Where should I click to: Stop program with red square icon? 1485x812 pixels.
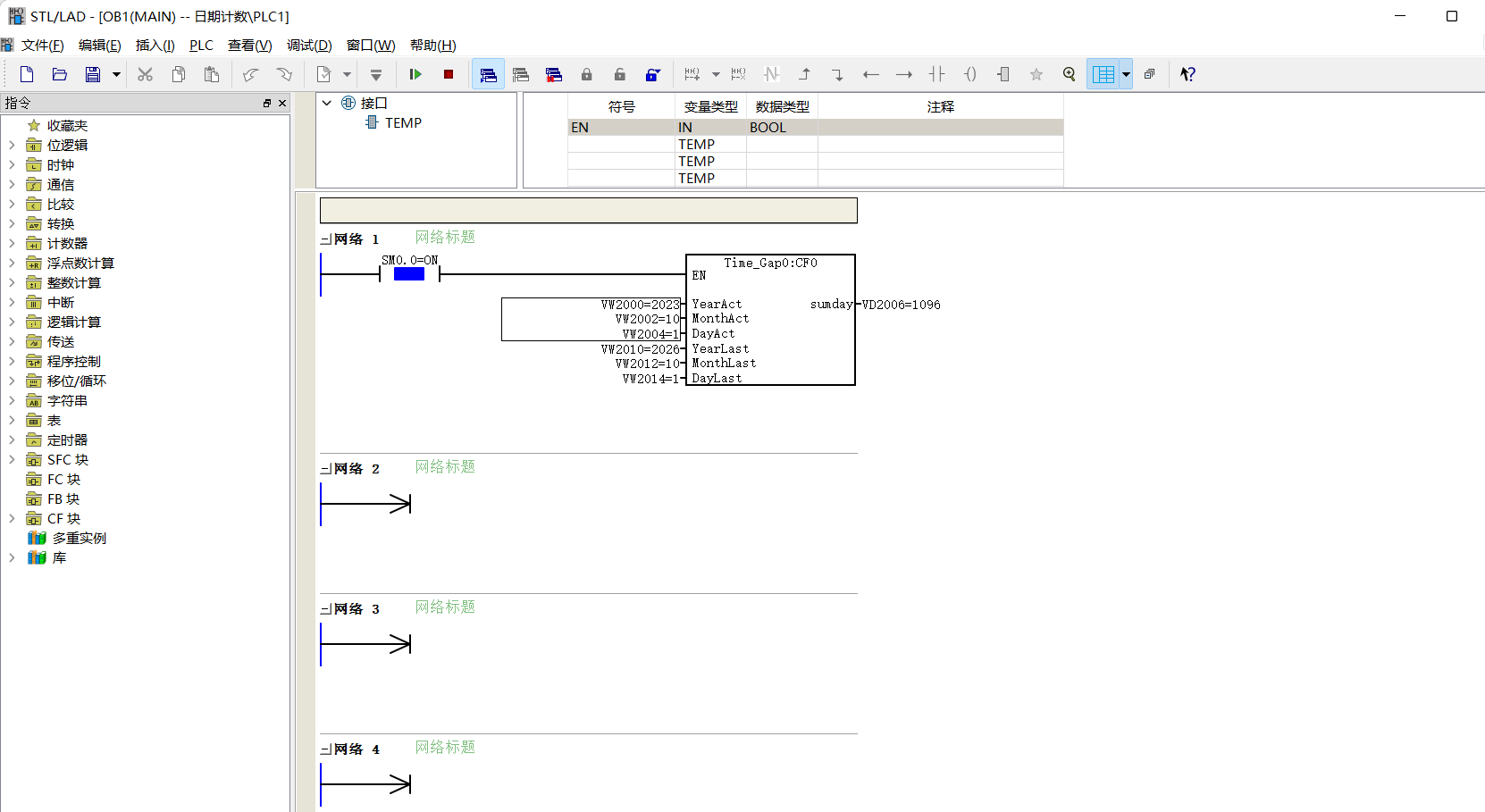coord(449,74)
